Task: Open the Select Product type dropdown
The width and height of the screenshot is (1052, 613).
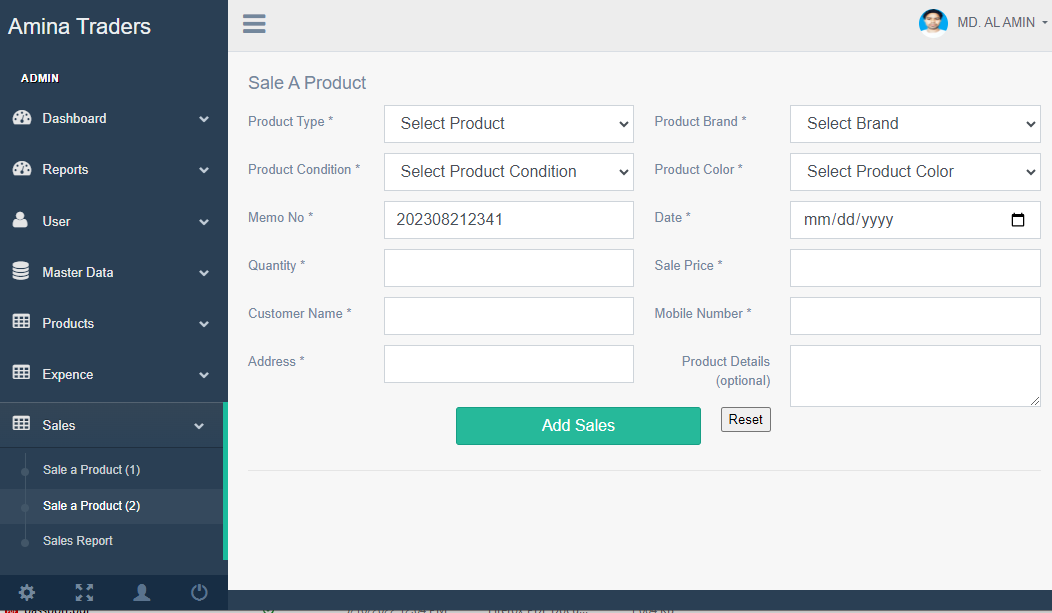Action: (508, 124)
